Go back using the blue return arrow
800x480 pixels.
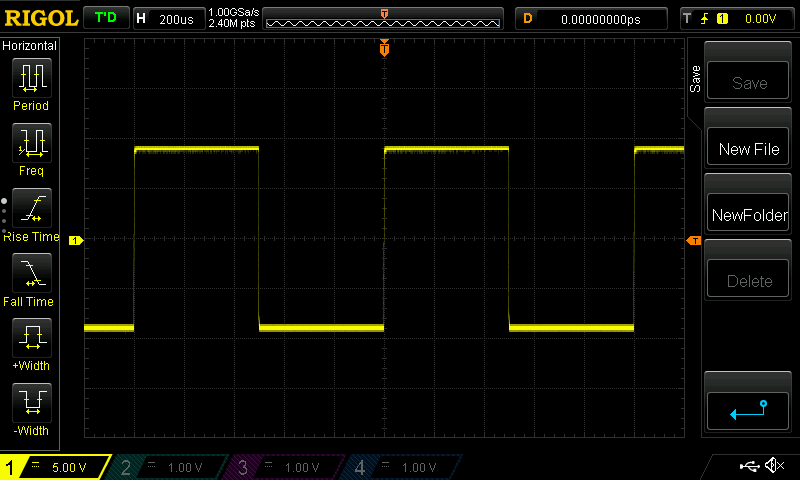(748, 411)
